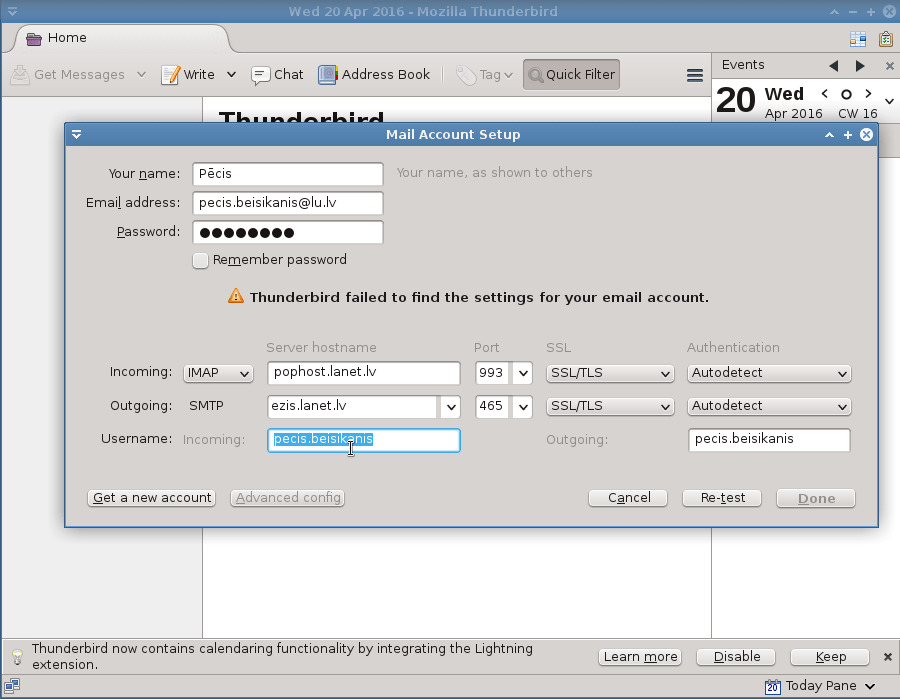Click the Done button
This screenshot has width=900, height=699.
816,498
